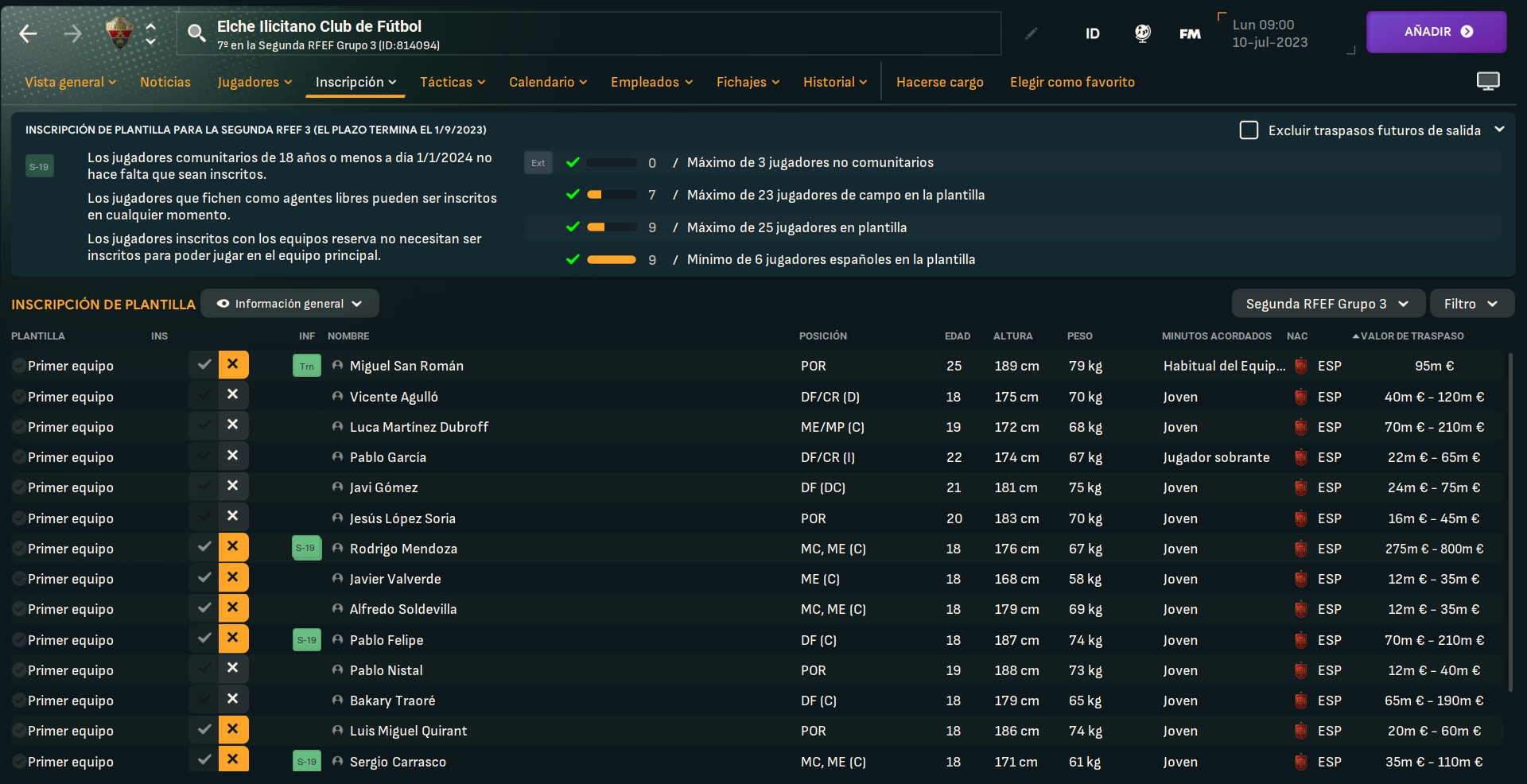This screenshot has width=1527, height=784.
Task: Unregister Luis Miguel Quirant with orange X
Action: click(x=233, y=729)
